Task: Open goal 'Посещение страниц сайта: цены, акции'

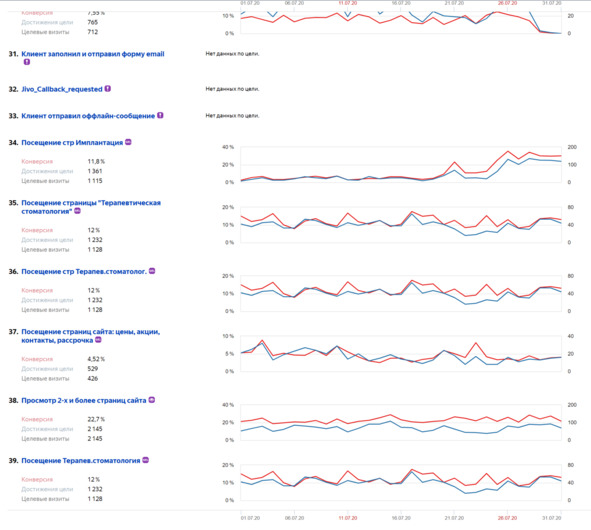Action: [x=90, y=336]
